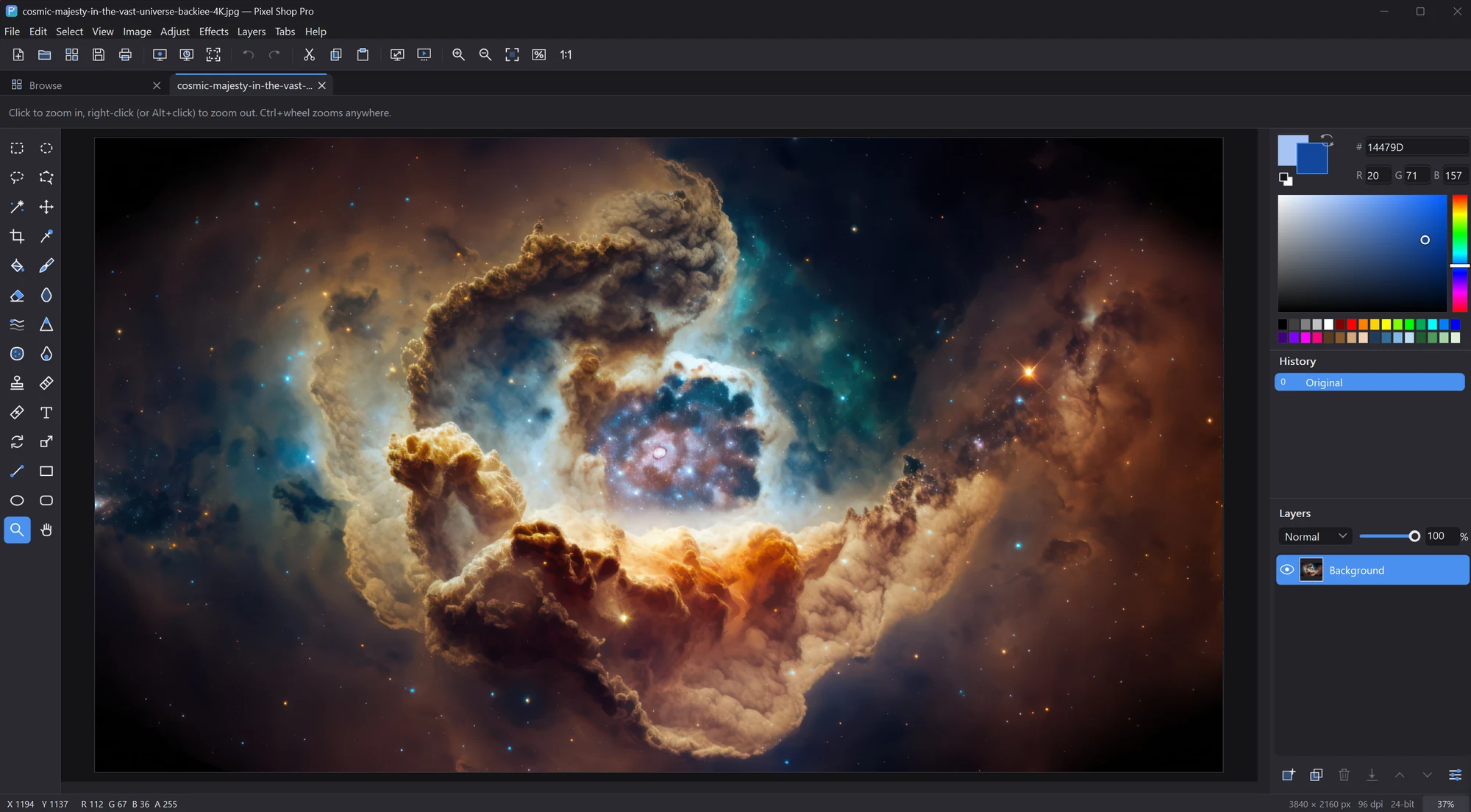Select the Paintbrush tool
The image size is (1471, 812).
coord(46,266)
